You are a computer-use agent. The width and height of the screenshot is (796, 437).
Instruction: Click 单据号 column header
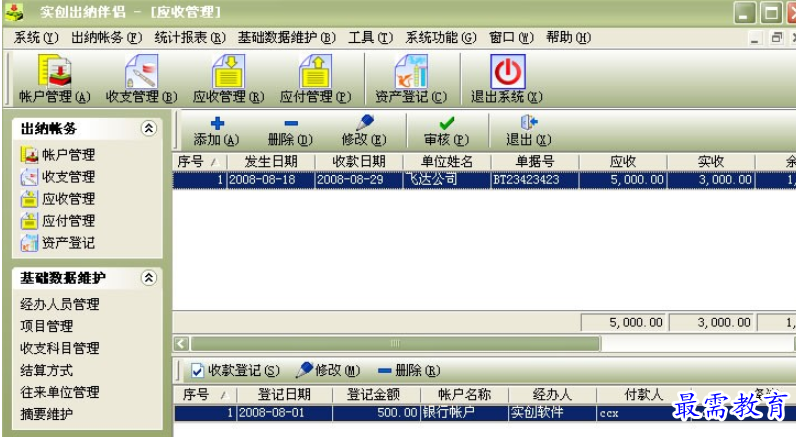point(535,162)
